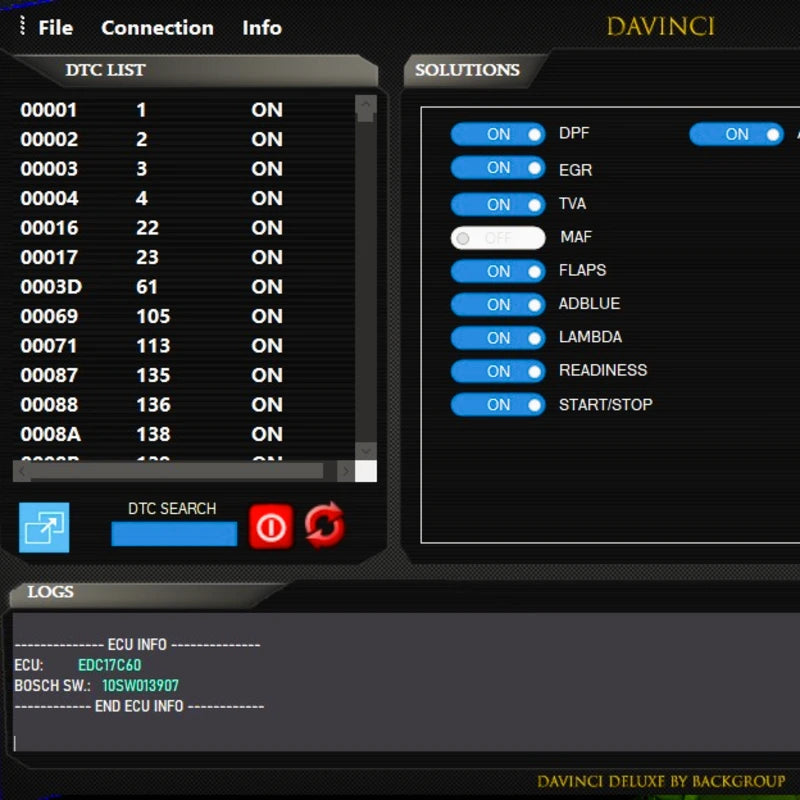
Task: Click the DTC list scrollbar down arrow
Action: point(366,451)
